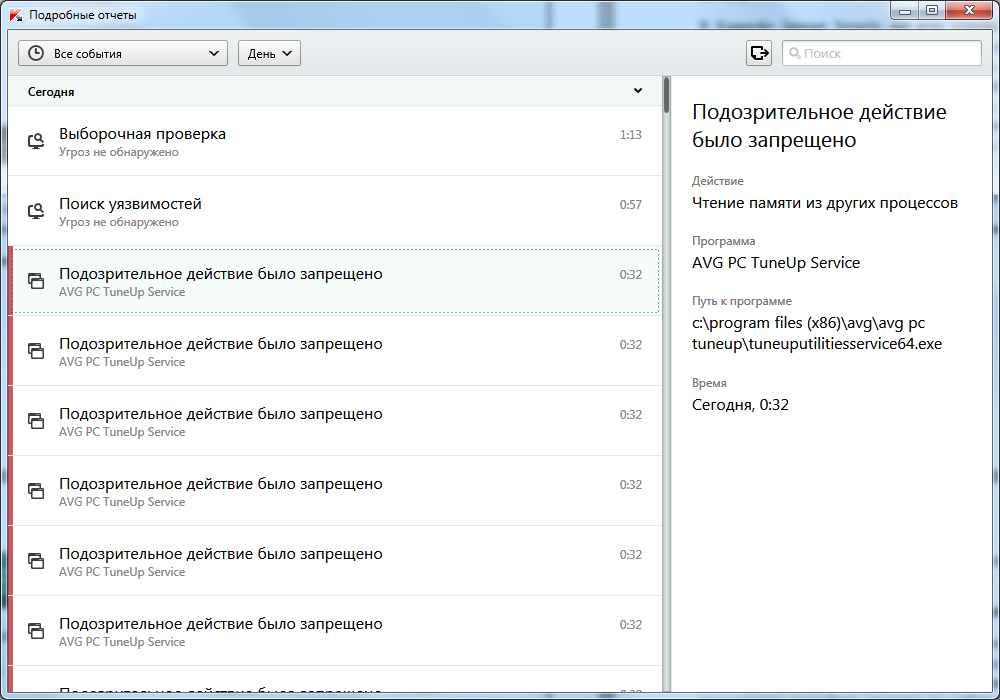Screen dimensions: 1000x700
Task: Click the scan icon beside Поиск уязвимостей
Action: point(36,211)
